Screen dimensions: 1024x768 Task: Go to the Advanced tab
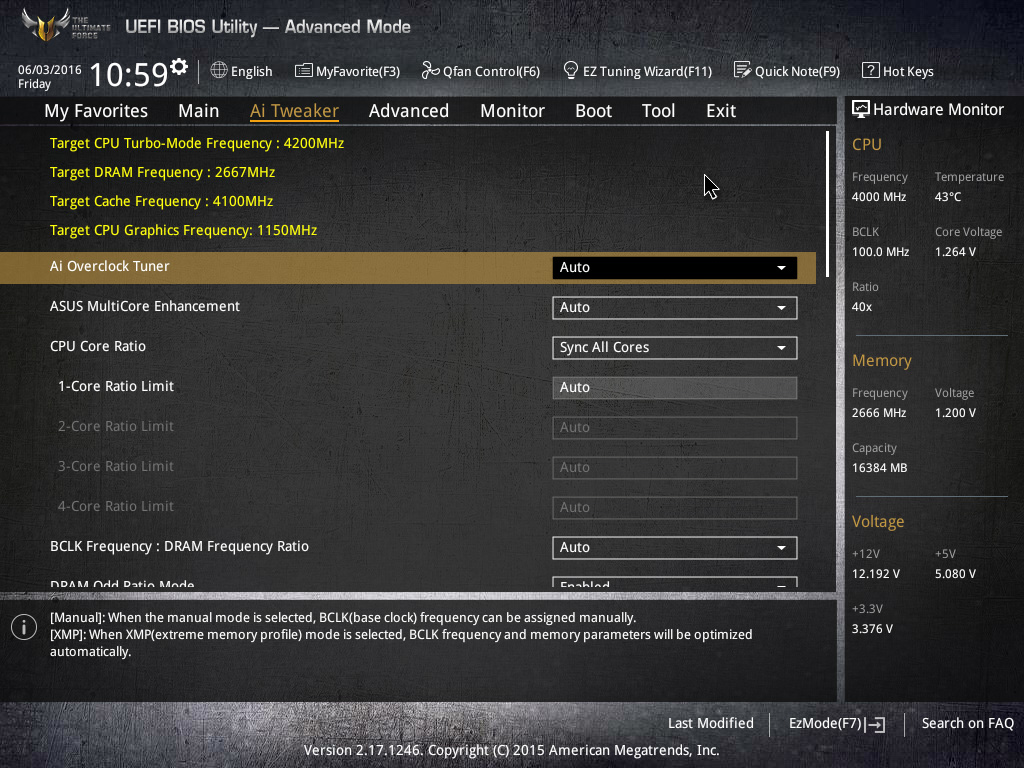(409, 111)
